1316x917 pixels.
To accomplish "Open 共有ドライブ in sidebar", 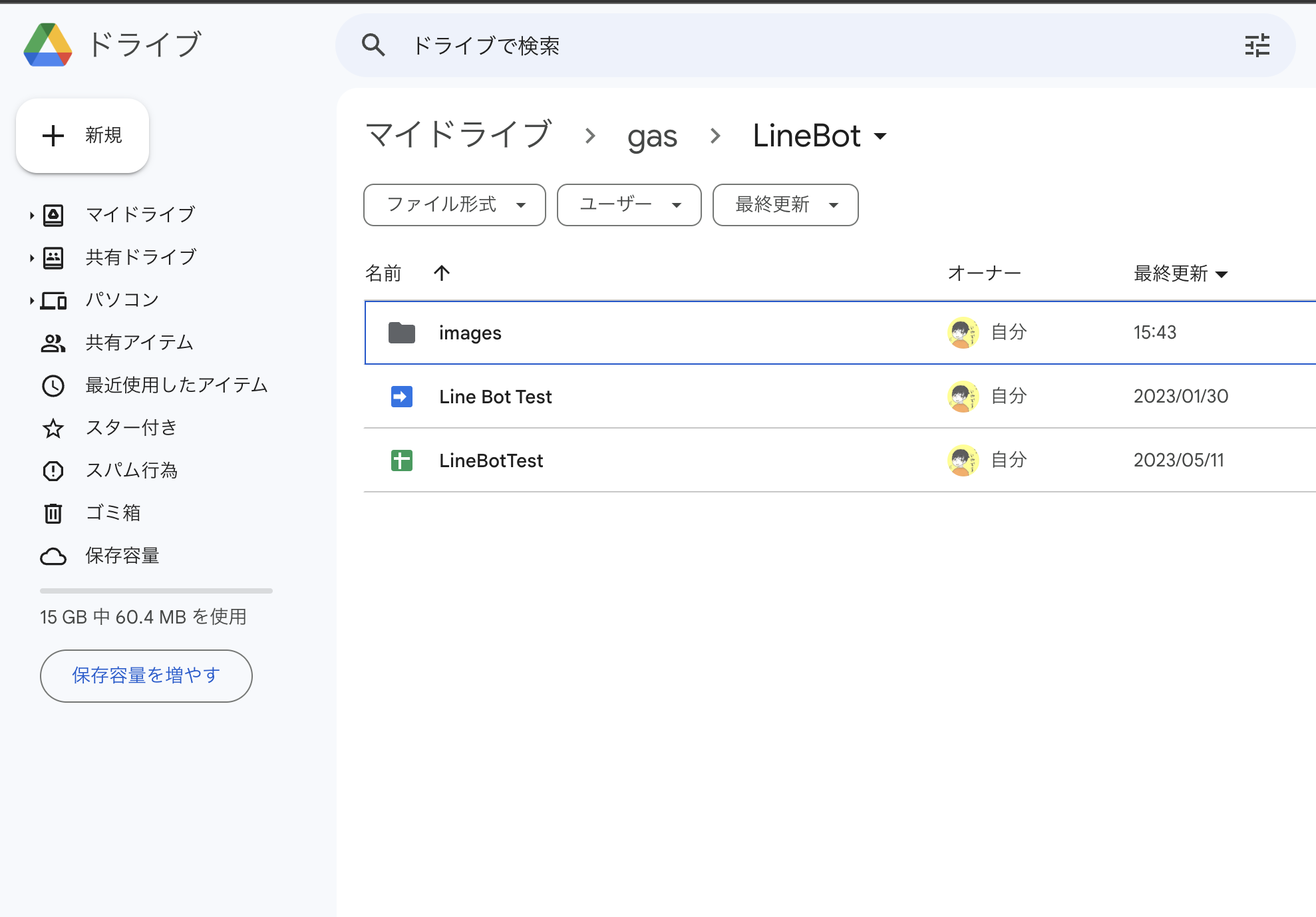I will 141,258.
